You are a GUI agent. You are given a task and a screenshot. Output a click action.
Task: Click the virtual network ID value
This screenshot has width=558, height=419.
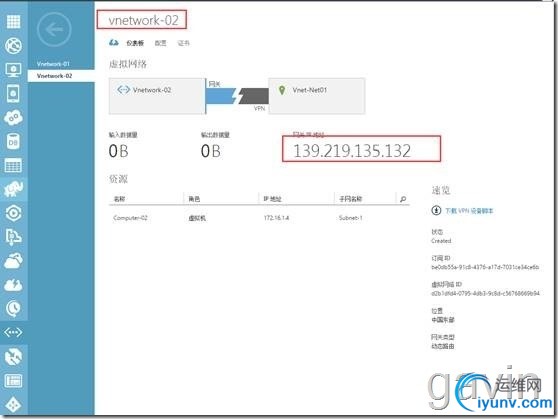click(x=485, y=294)
